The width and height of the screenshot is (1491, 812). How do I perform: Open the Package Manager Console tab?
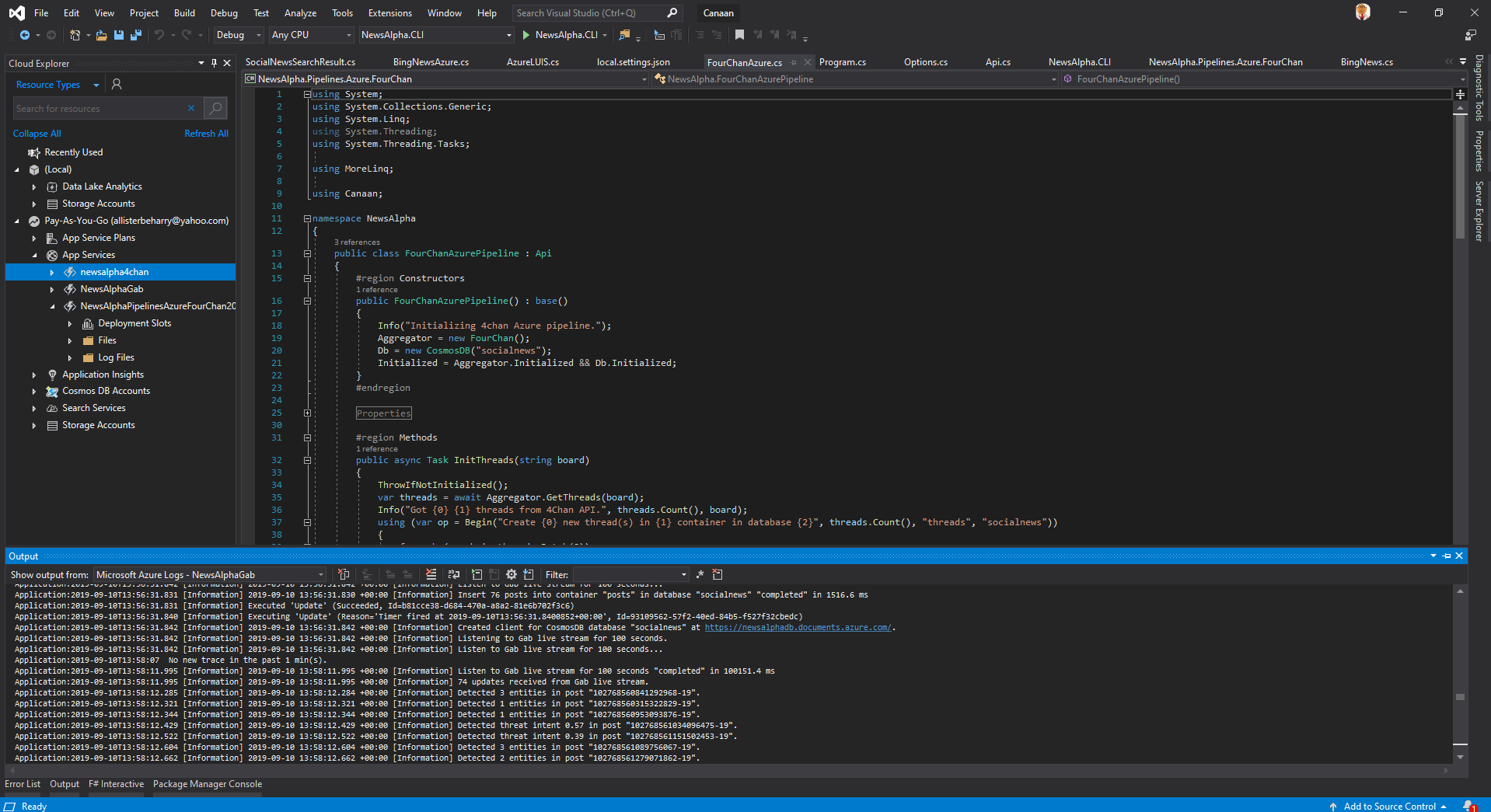pyautogui.click(x=208, y=784)
